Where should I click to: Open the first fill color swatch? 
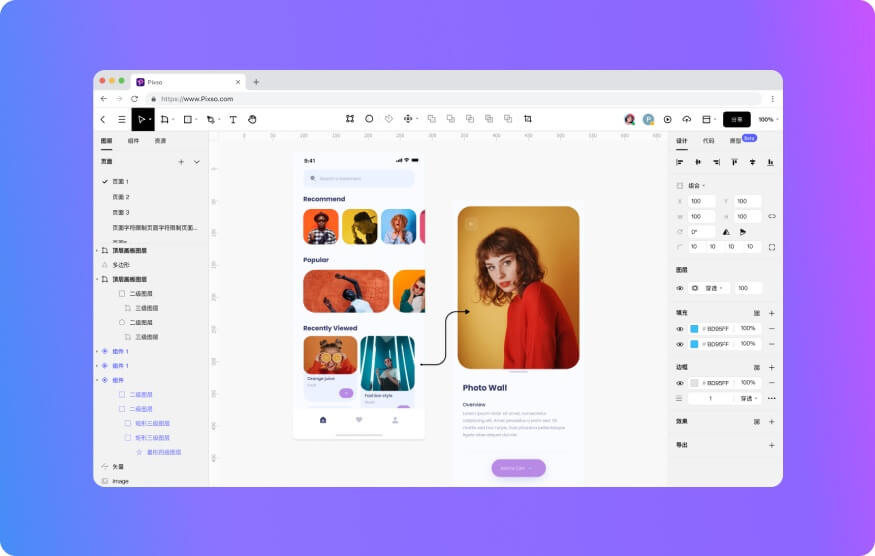(694, 329)
